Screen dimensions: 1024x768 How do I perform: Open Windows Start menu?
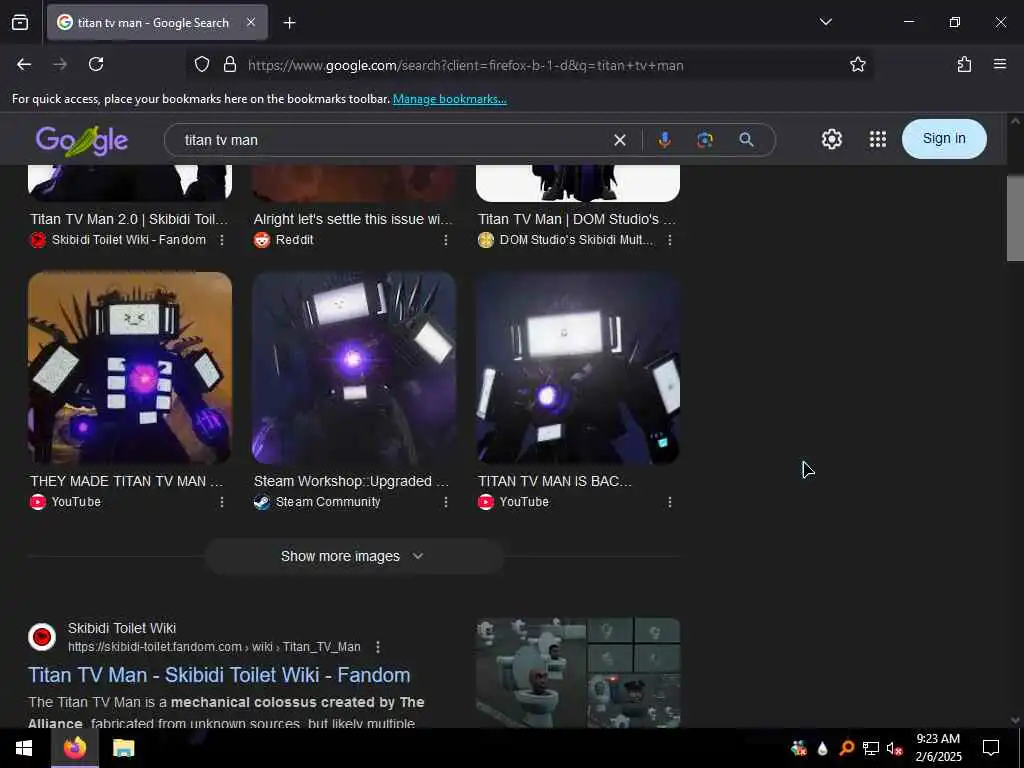pos(24,748)
